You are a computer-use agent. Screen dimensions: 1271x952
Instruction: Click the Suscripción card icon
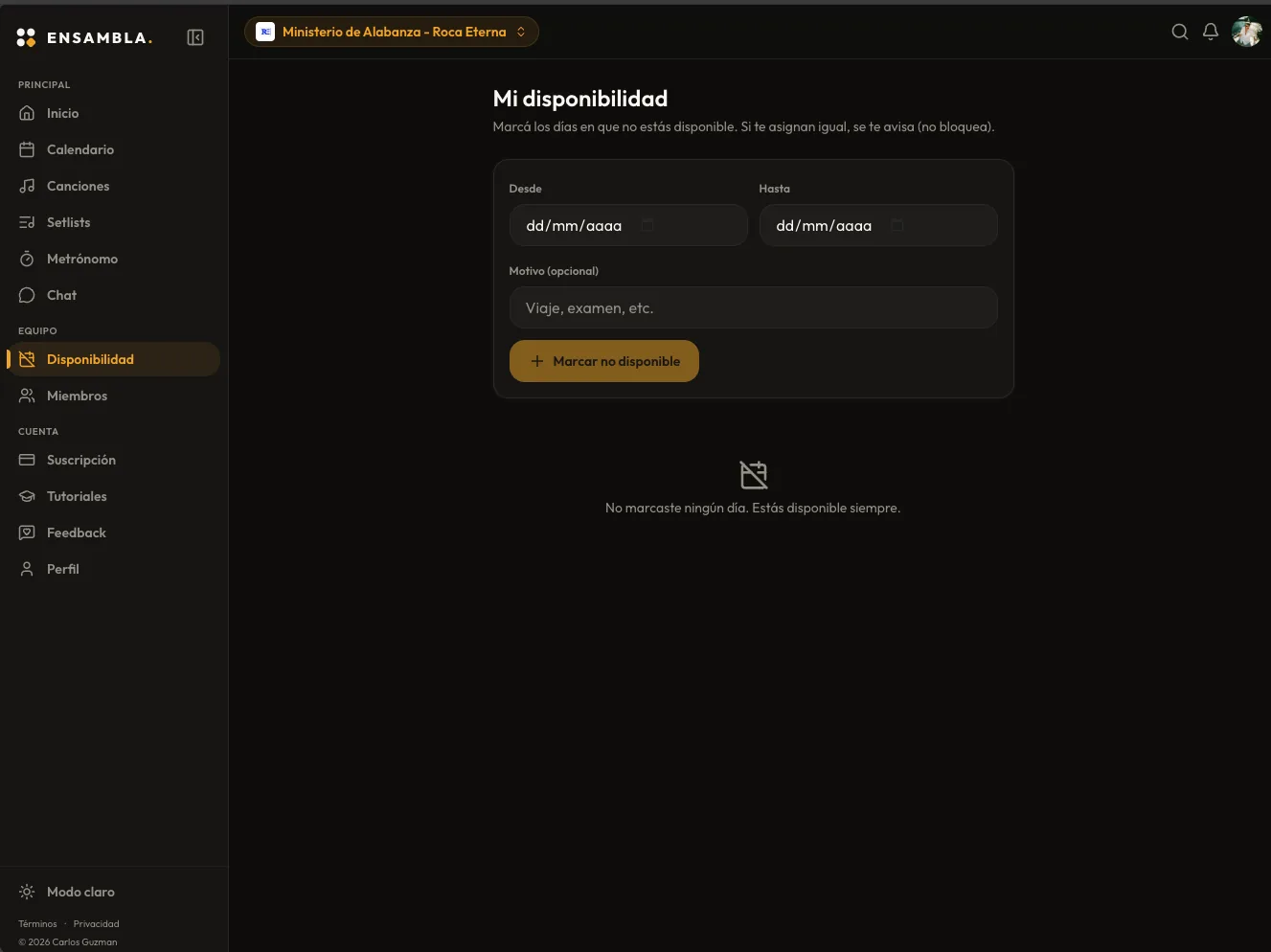click(27, 460)
